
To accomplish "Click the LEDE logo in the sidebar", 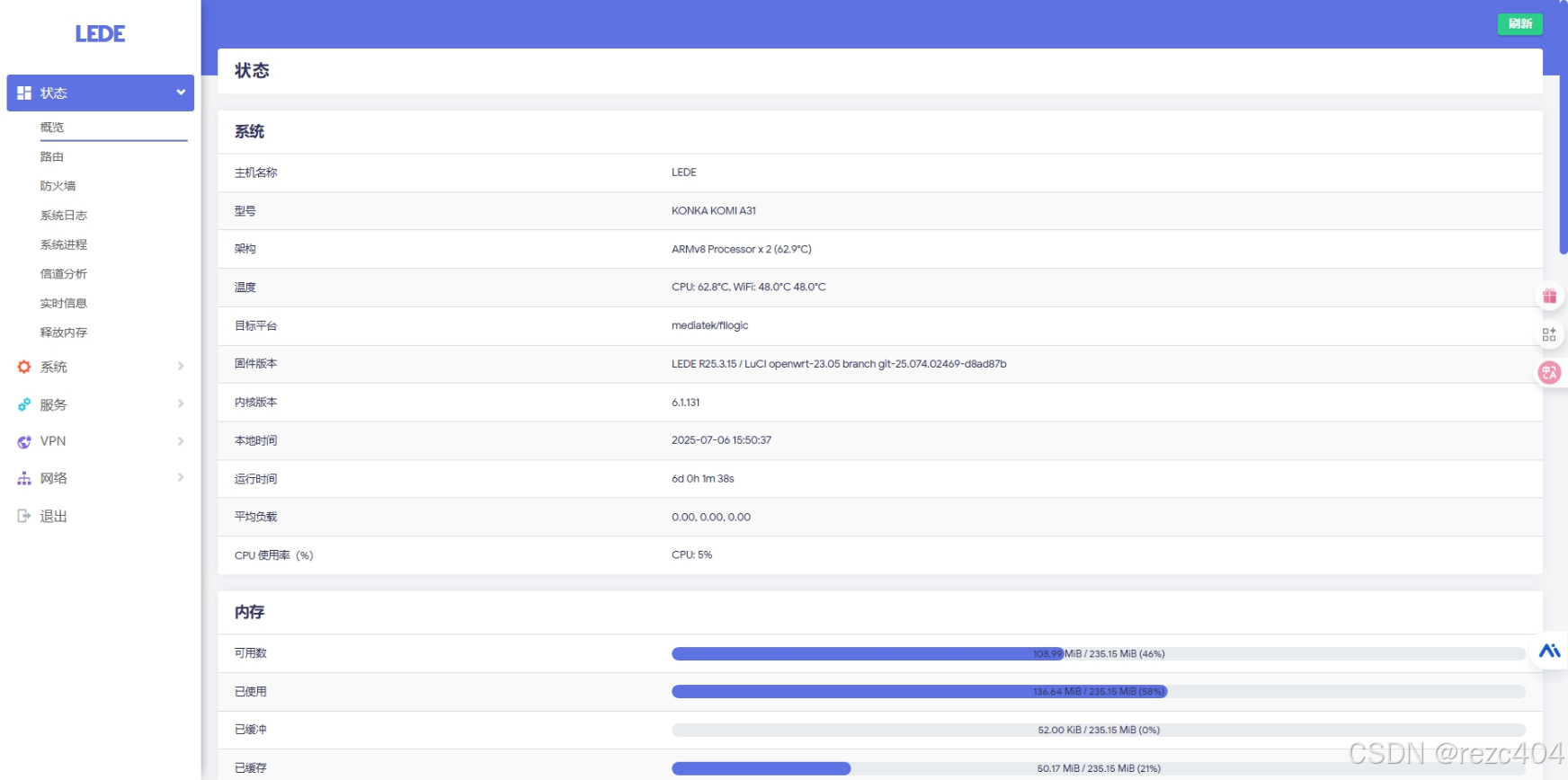I will [x=100, y=34].
